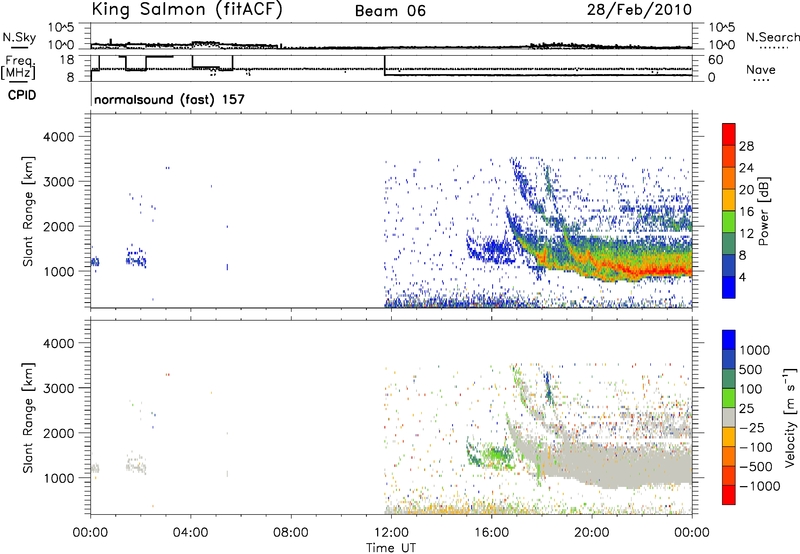This screenshot has height=554, width=800.
Task: Select the 4000 tick on the power panel
Action: tap(59, 137)
